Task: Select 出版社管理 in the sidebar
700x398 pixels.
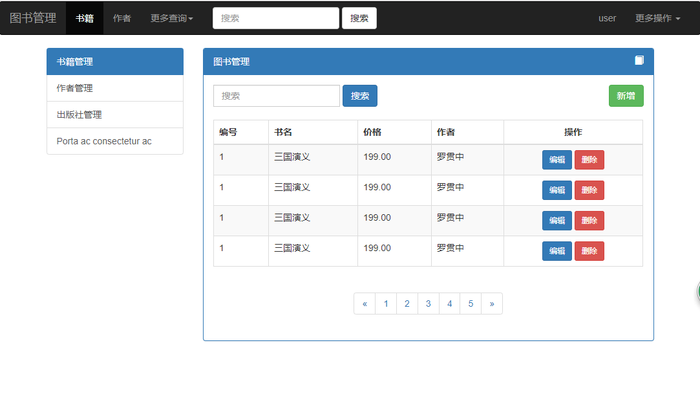Action: 115,115
